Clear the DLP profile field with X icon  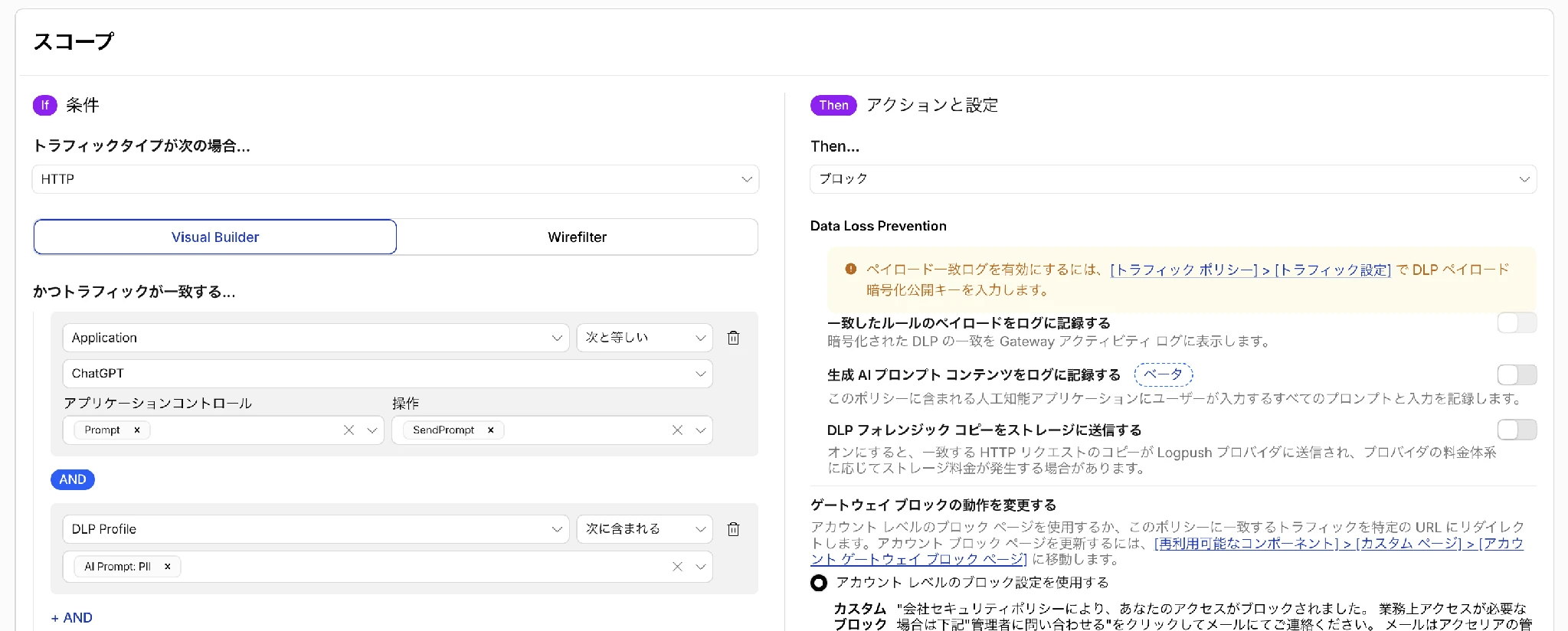tap(677, 567)
